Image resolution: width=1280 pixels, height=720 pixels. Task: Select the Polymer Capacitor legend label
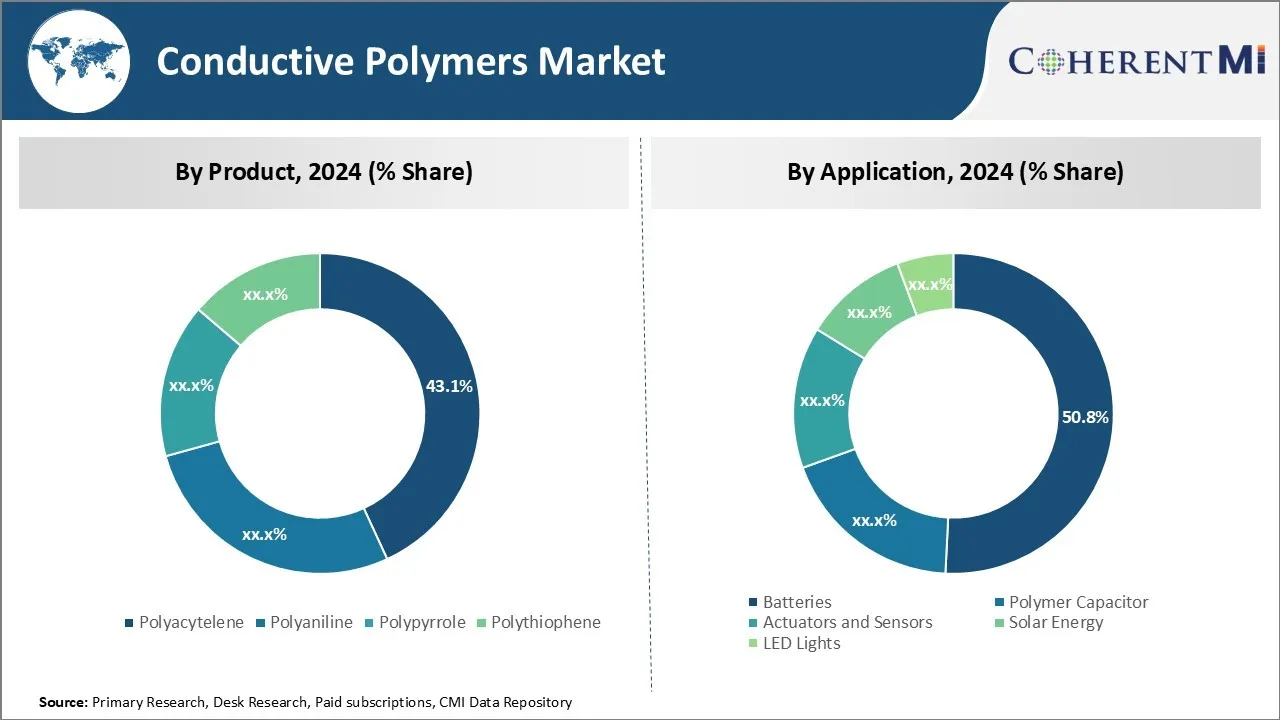click(x=1078, y=602)
